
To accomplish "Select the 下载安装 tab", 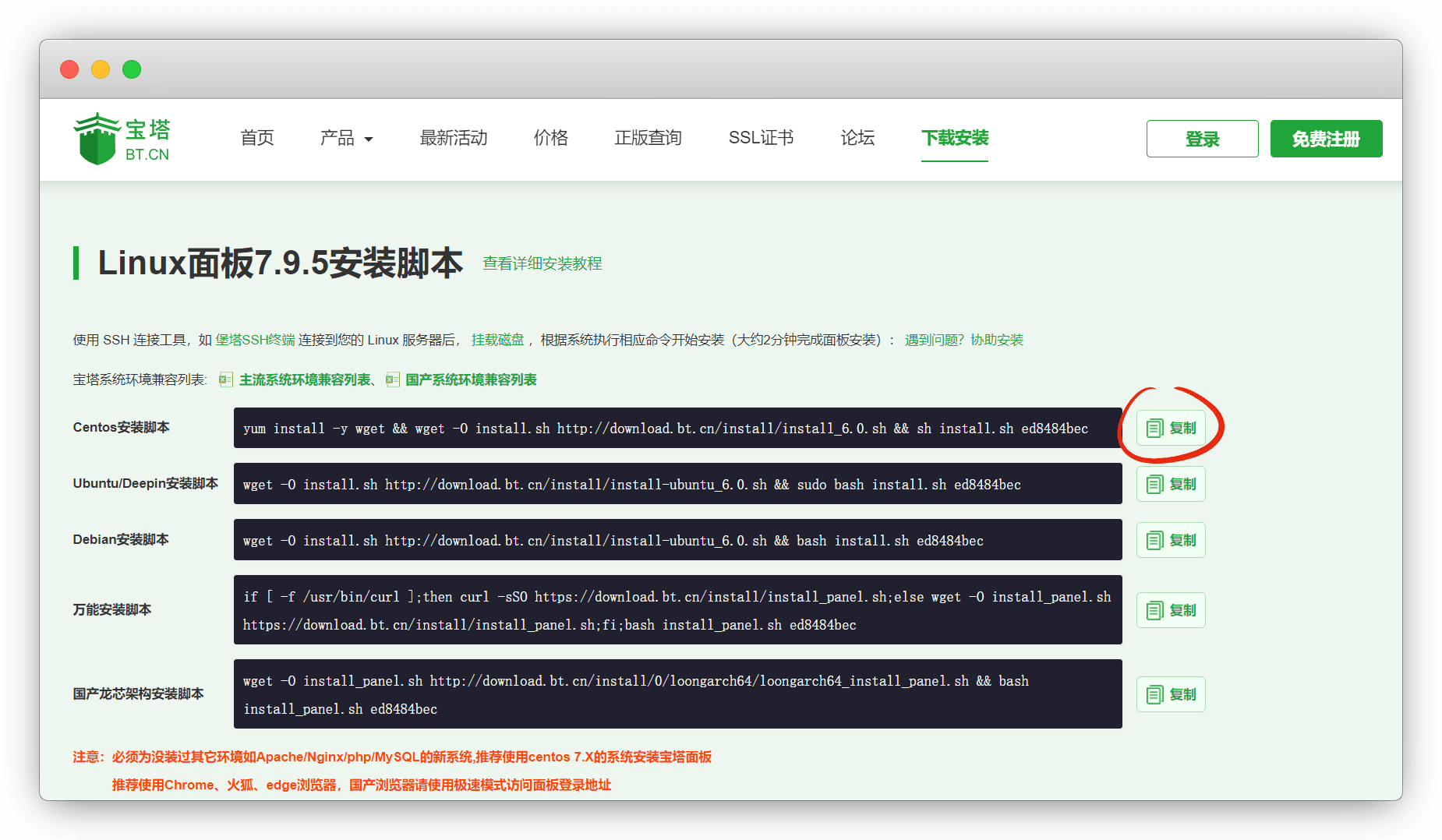I will click(x=954, y=138).
